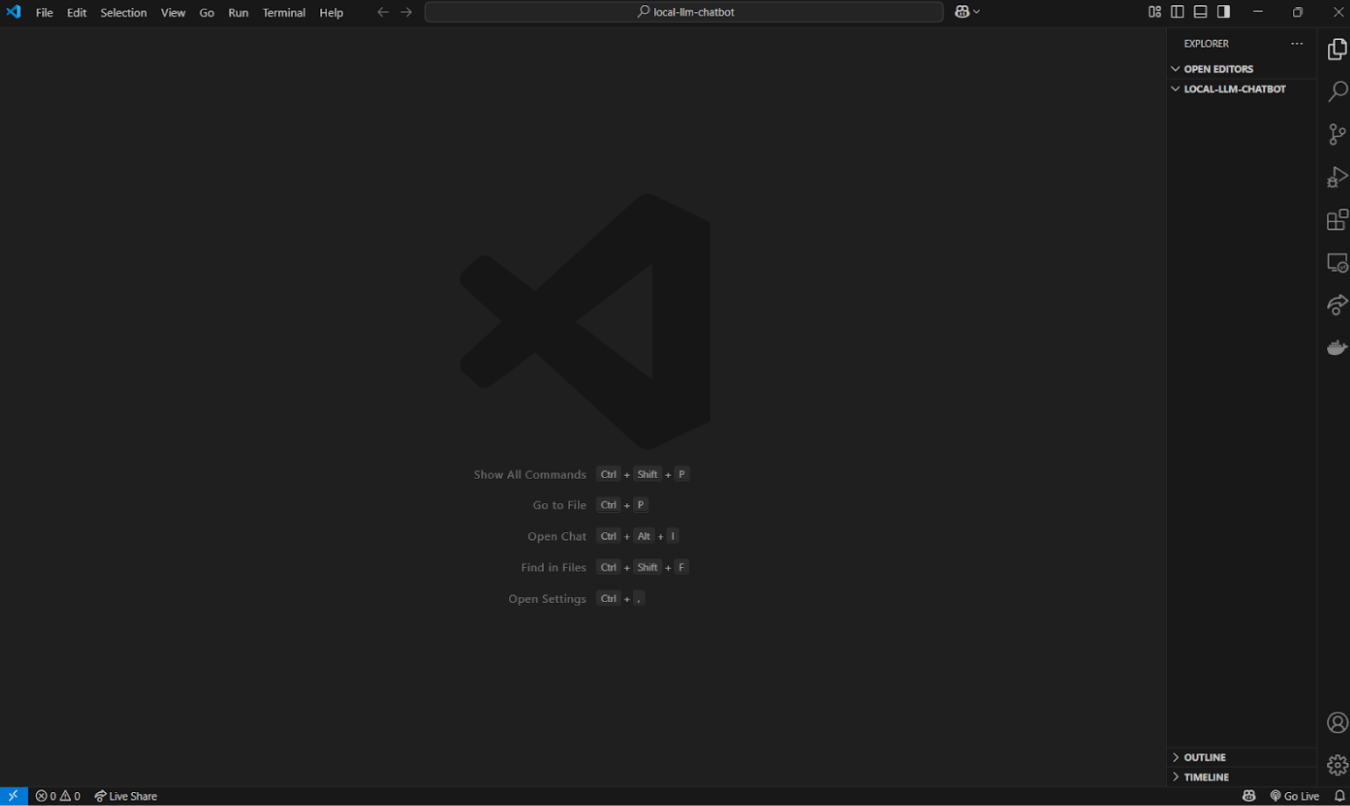Open Live Share view in activity bar
Screen dimensions: 1350x806
[1337, 305]
